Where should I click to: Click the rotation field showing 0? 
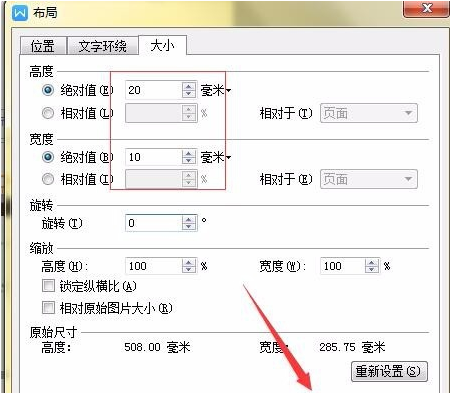click(x=154, y=223)
